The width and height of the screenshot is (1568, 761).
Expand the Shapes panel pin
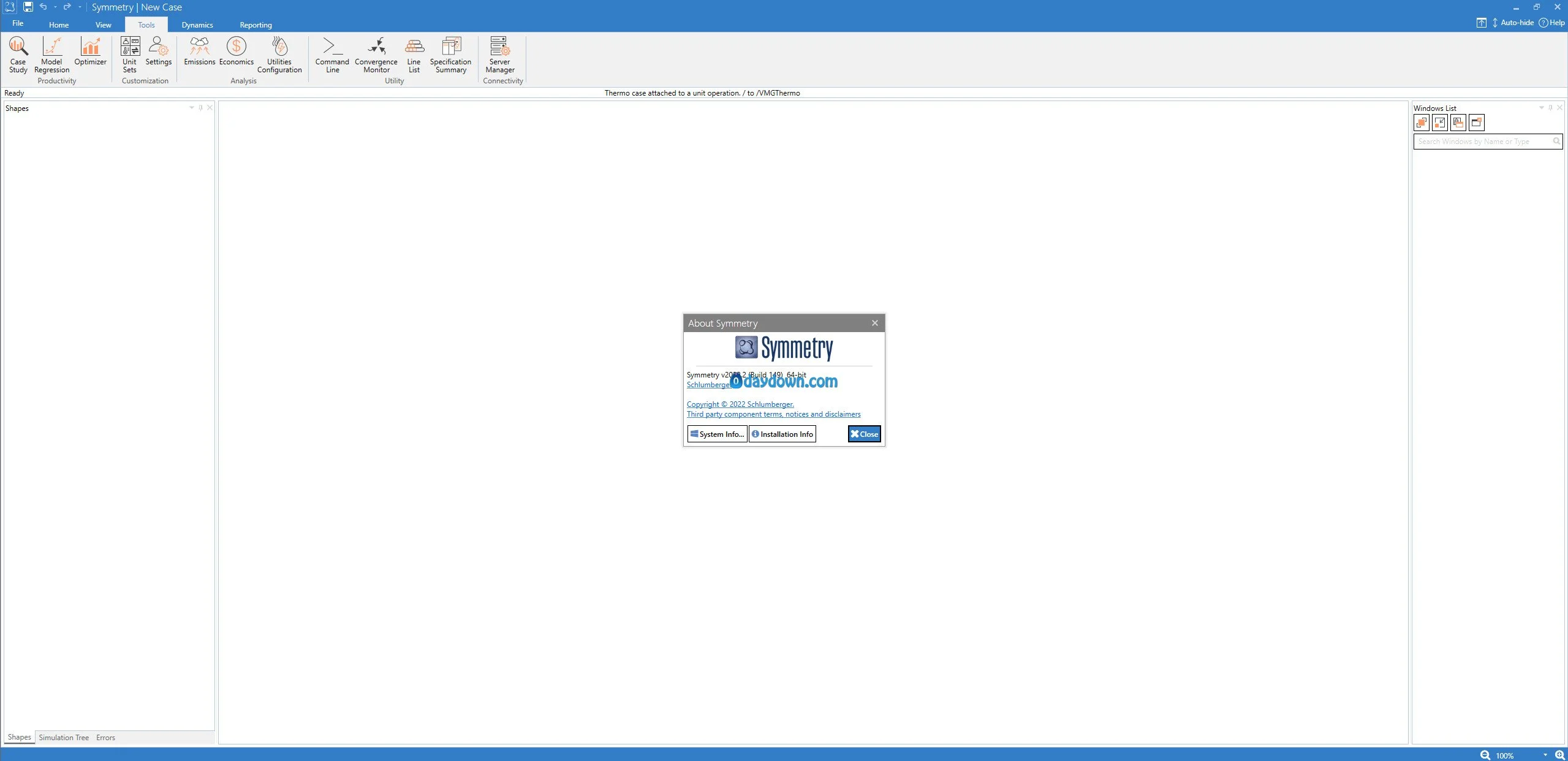pos(199,108)
